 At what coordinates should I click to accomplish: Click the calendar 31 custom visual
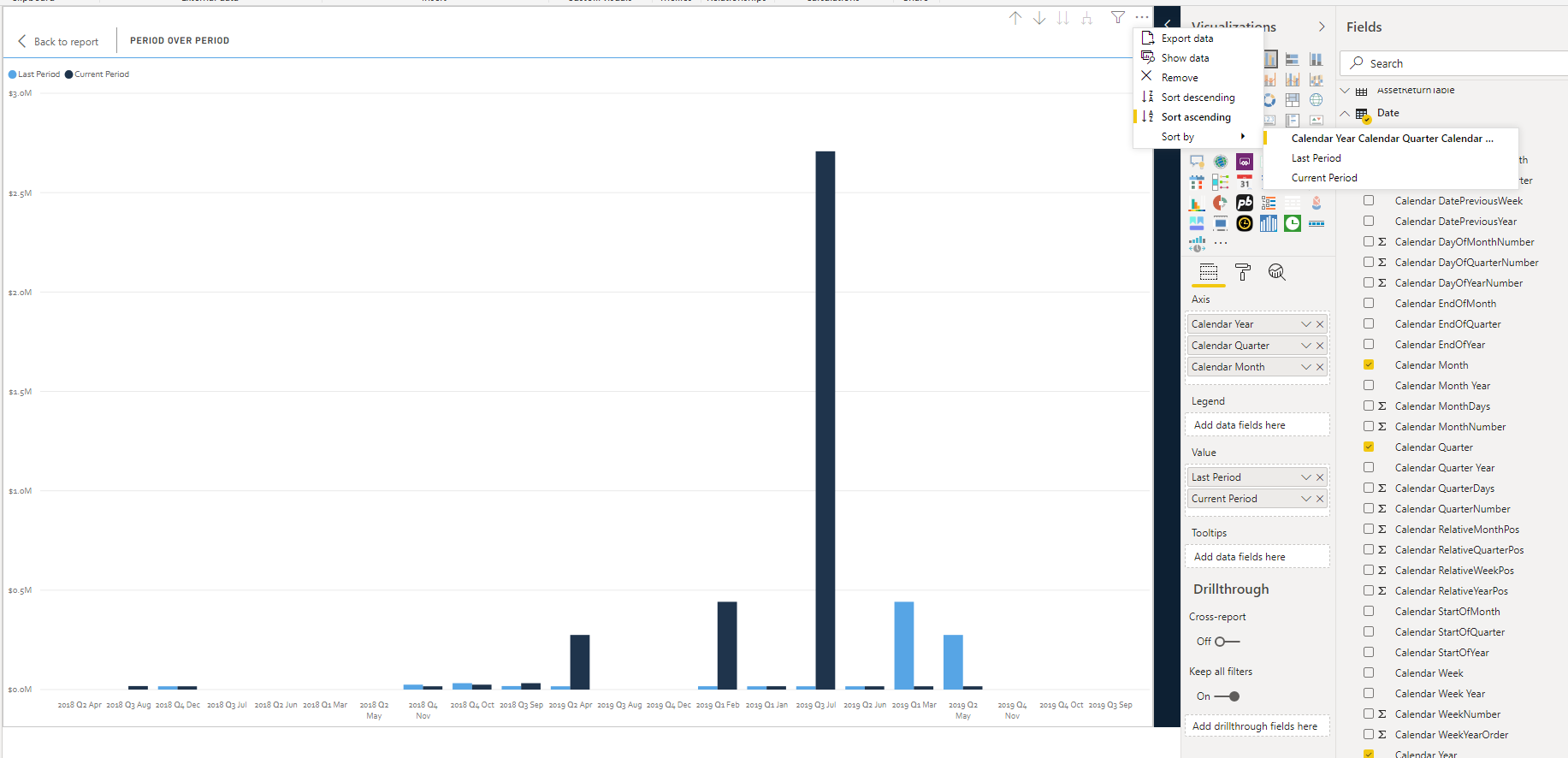[x=1245, y=182]
